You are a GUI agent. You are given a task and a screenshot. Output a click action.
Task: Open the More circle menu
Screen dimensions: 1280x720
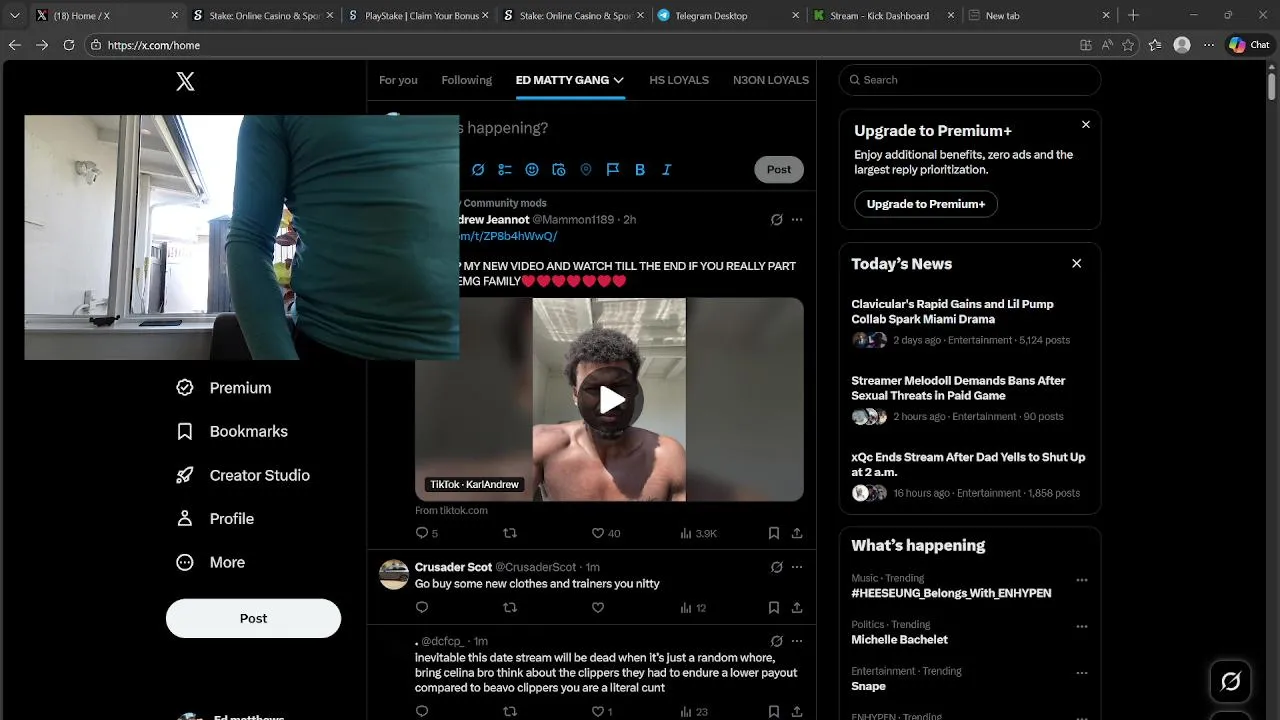(x=211, y=563)
